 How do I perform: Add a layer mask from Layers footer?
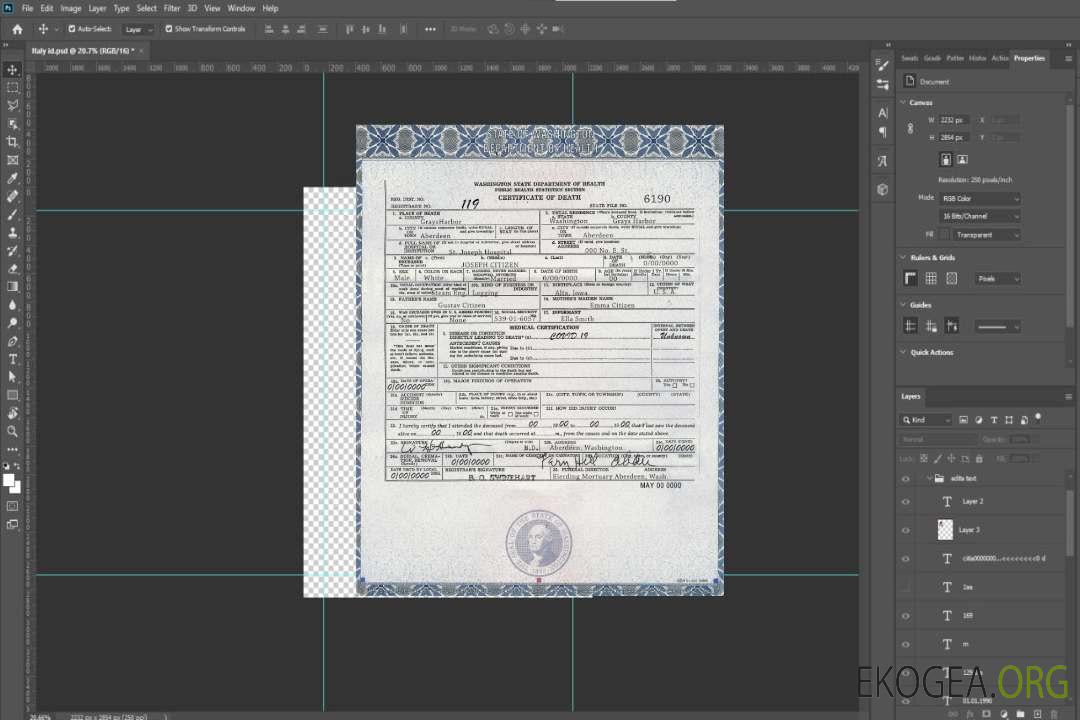pos(987,714)
